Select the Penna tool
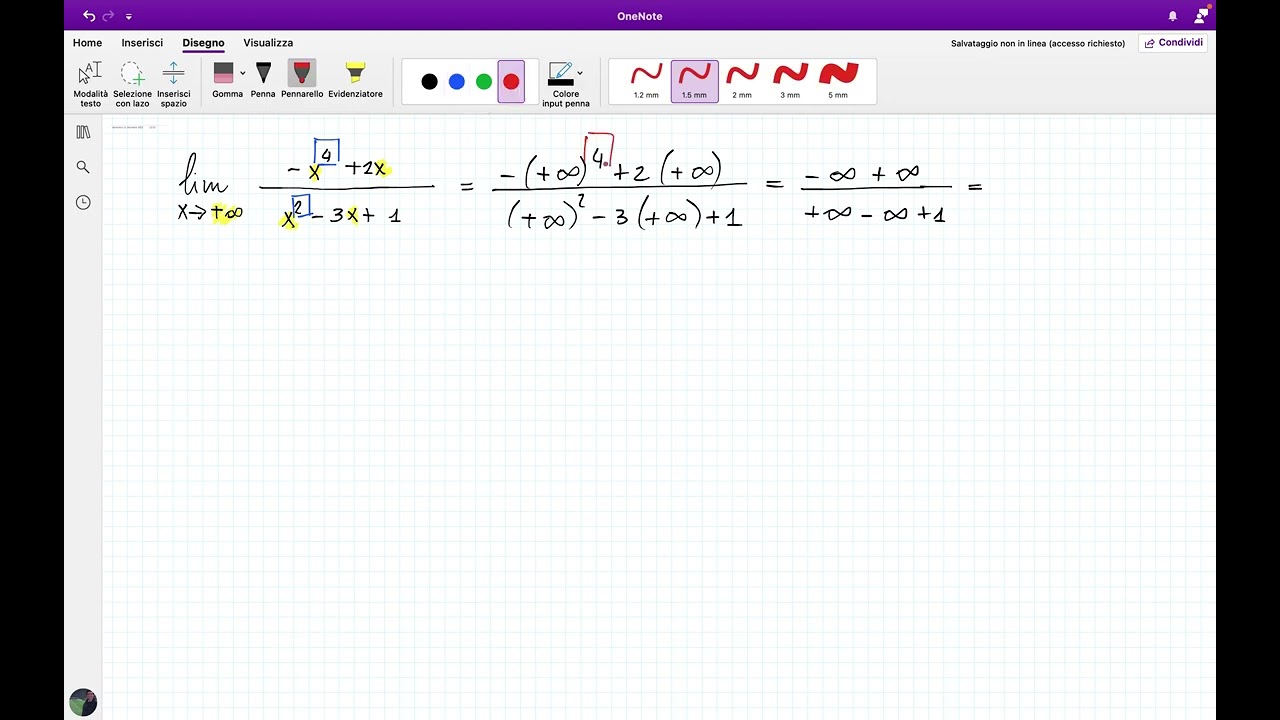 263,80
